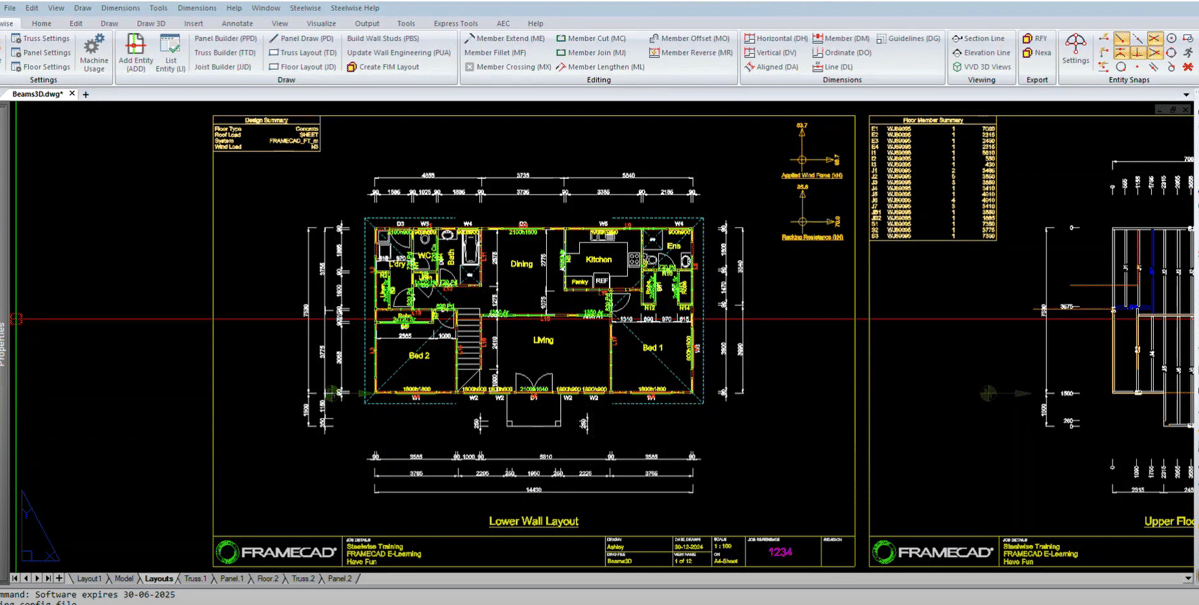Open the Floor Settings options
This screenshot has width=1199, height=605.
tap(40, 67)
